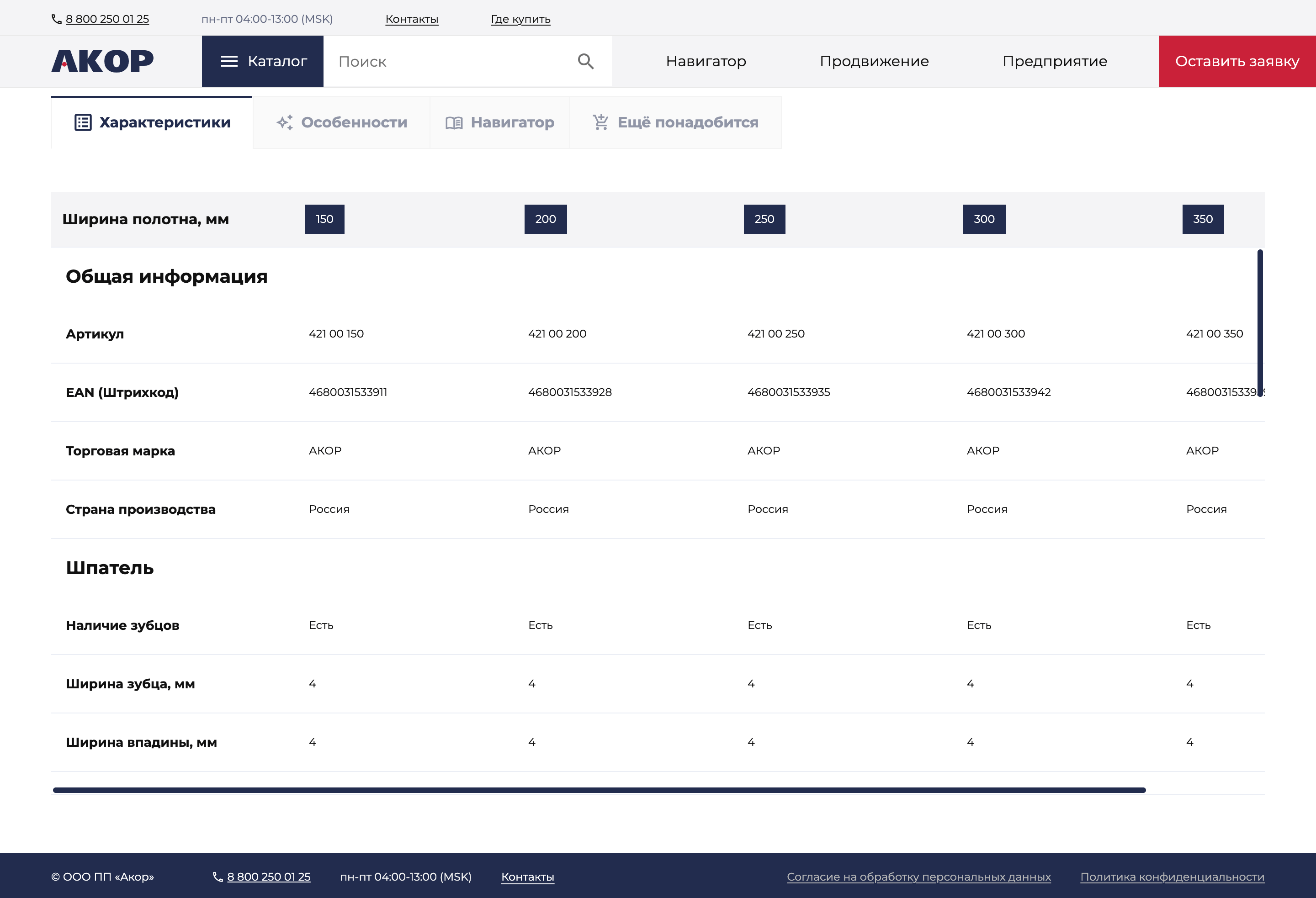This screenshot has height=898, width=1316.
Task: Open Политика конфиденциальности link in footer
Action: (x=1172, y=877)
